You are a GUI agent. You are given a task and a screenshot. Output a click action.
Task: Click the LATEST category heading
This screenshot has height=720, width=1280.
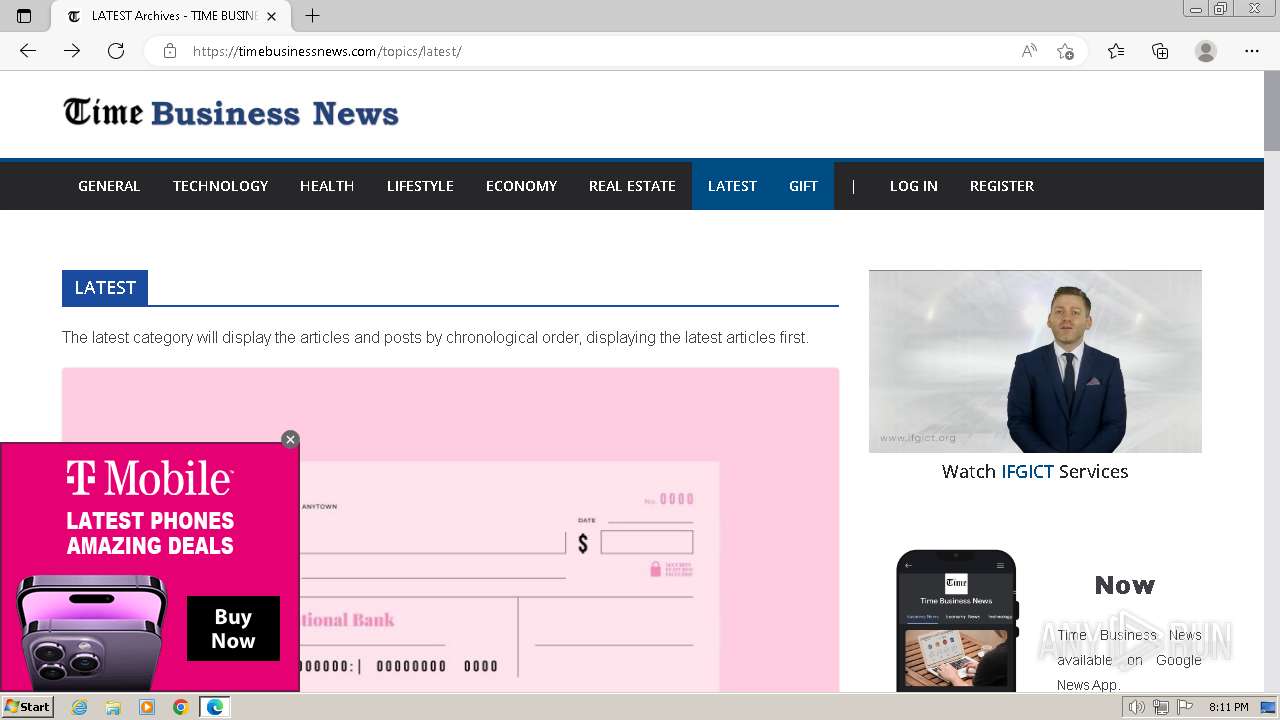click(x=105, y=288)
